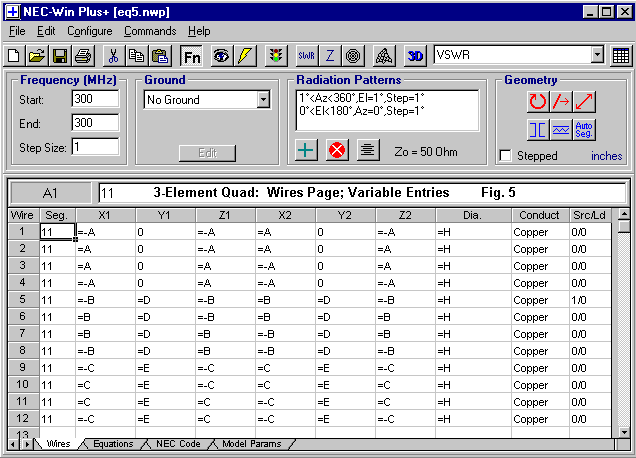
Task: Open the No Ground dropdown
Action: (x=263, y=100)
